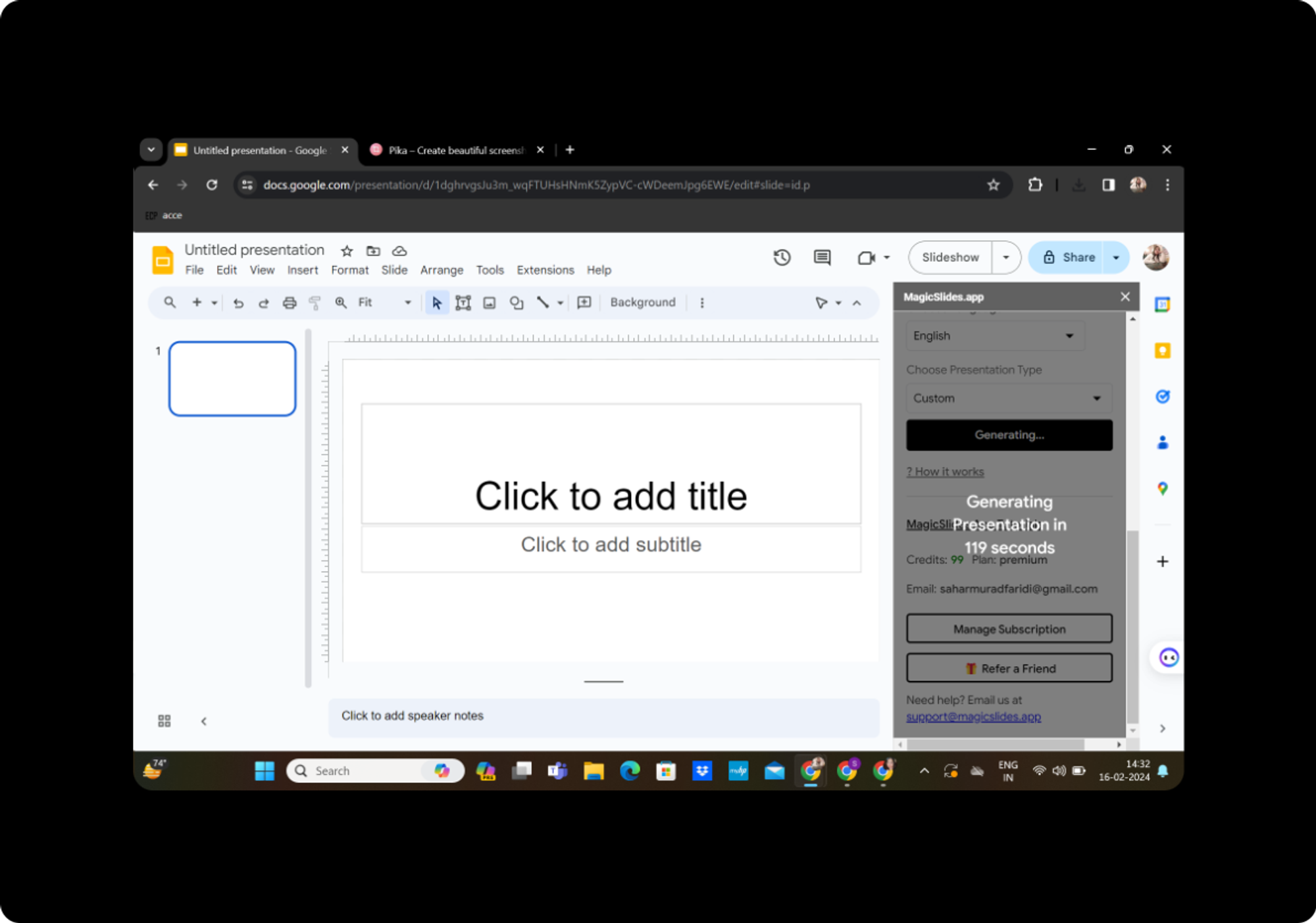
Task: Click the Shape tools icon
Action: pyautogui.click(x=516, y=302)
